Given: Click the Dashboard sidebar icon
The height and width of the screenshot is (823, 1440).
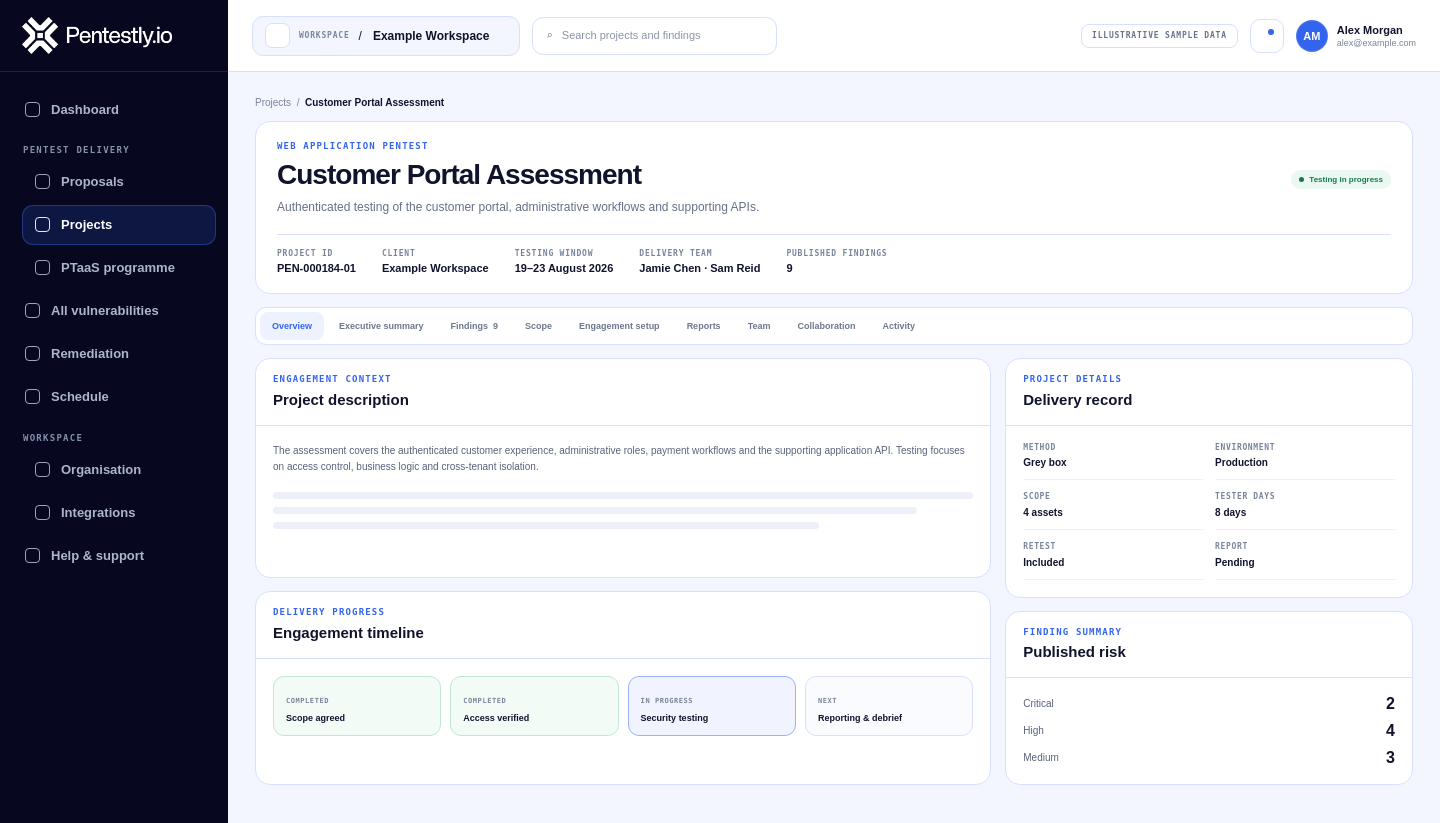Looking at the screenshot, I should point(33,110).
